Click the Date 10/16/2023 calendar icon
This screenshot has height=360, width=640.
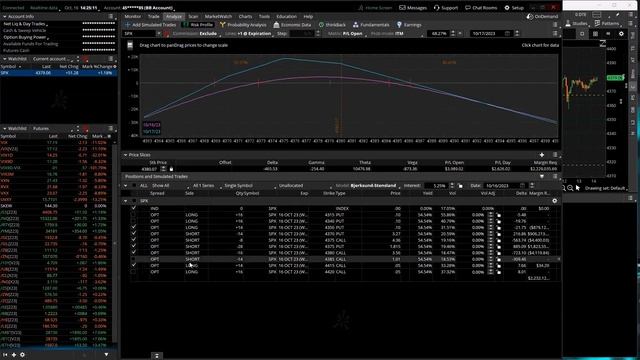coord(522,186)
